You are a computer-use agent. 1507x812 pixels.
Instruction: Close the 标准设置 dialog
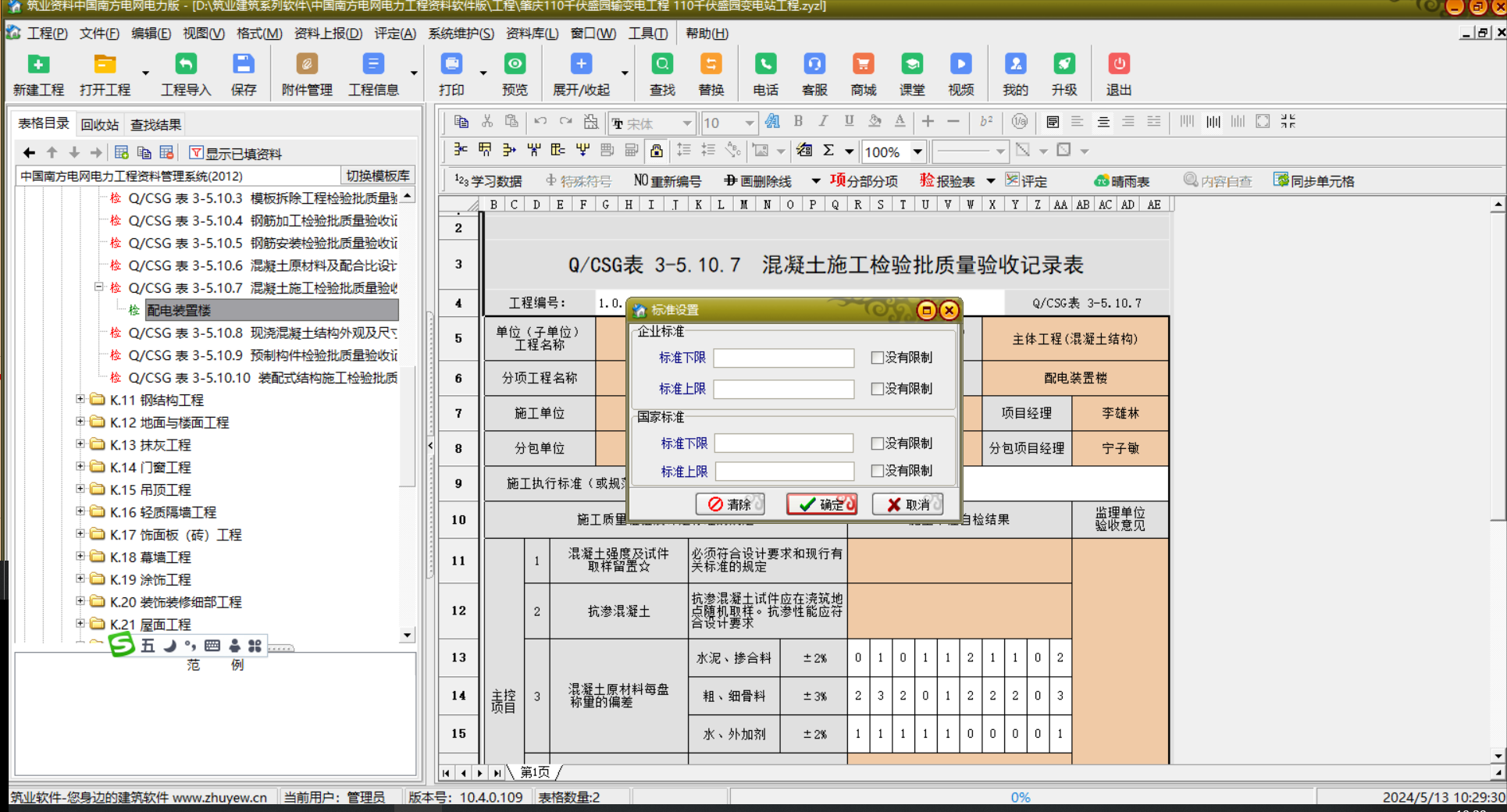click(949, 310)
